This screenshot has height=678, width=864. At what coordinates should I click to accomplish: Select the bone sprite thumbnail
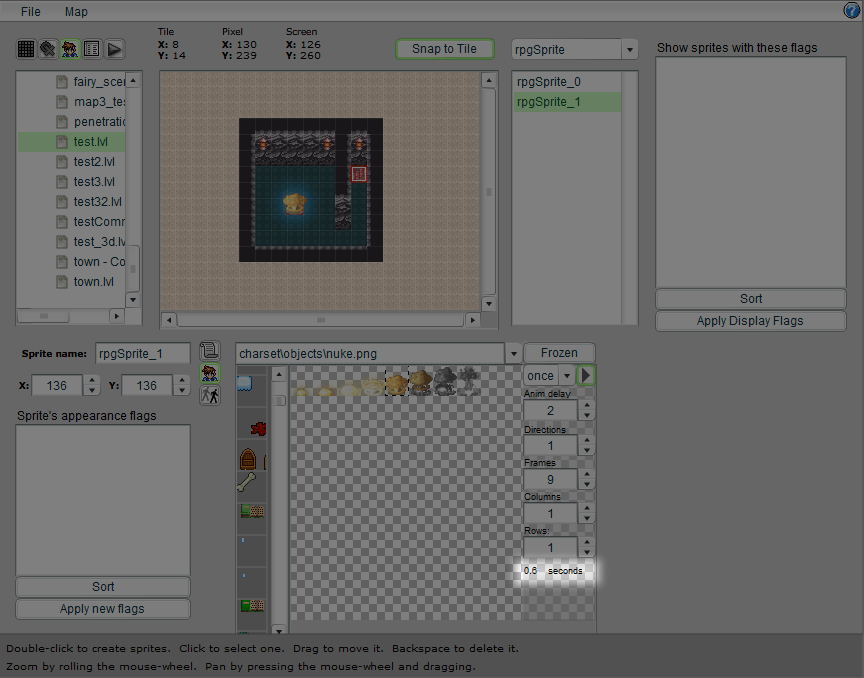247,485
